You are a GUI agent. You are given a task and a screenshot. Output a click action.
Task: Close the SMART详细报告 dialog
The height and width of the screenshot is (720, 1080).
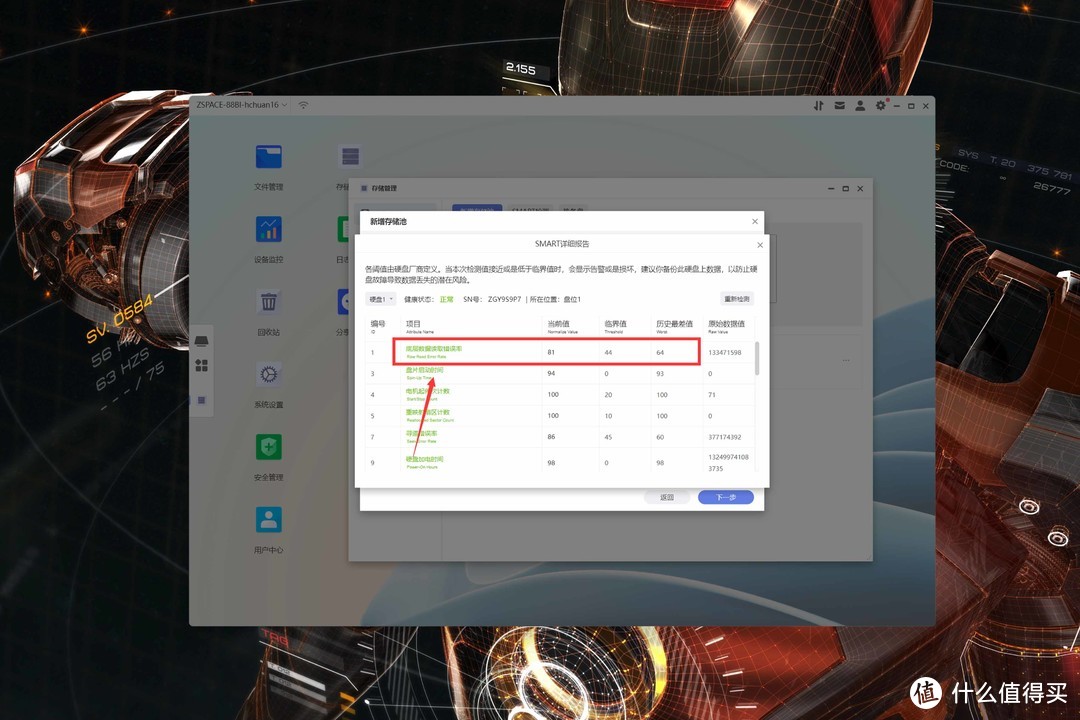[x=760, y=244]
